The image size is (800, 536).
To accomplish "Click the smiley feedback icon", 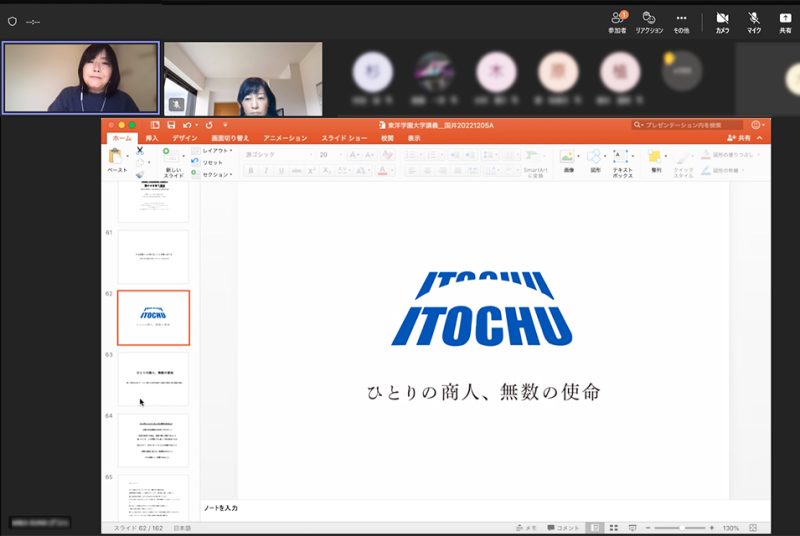I will coord(756,125).
